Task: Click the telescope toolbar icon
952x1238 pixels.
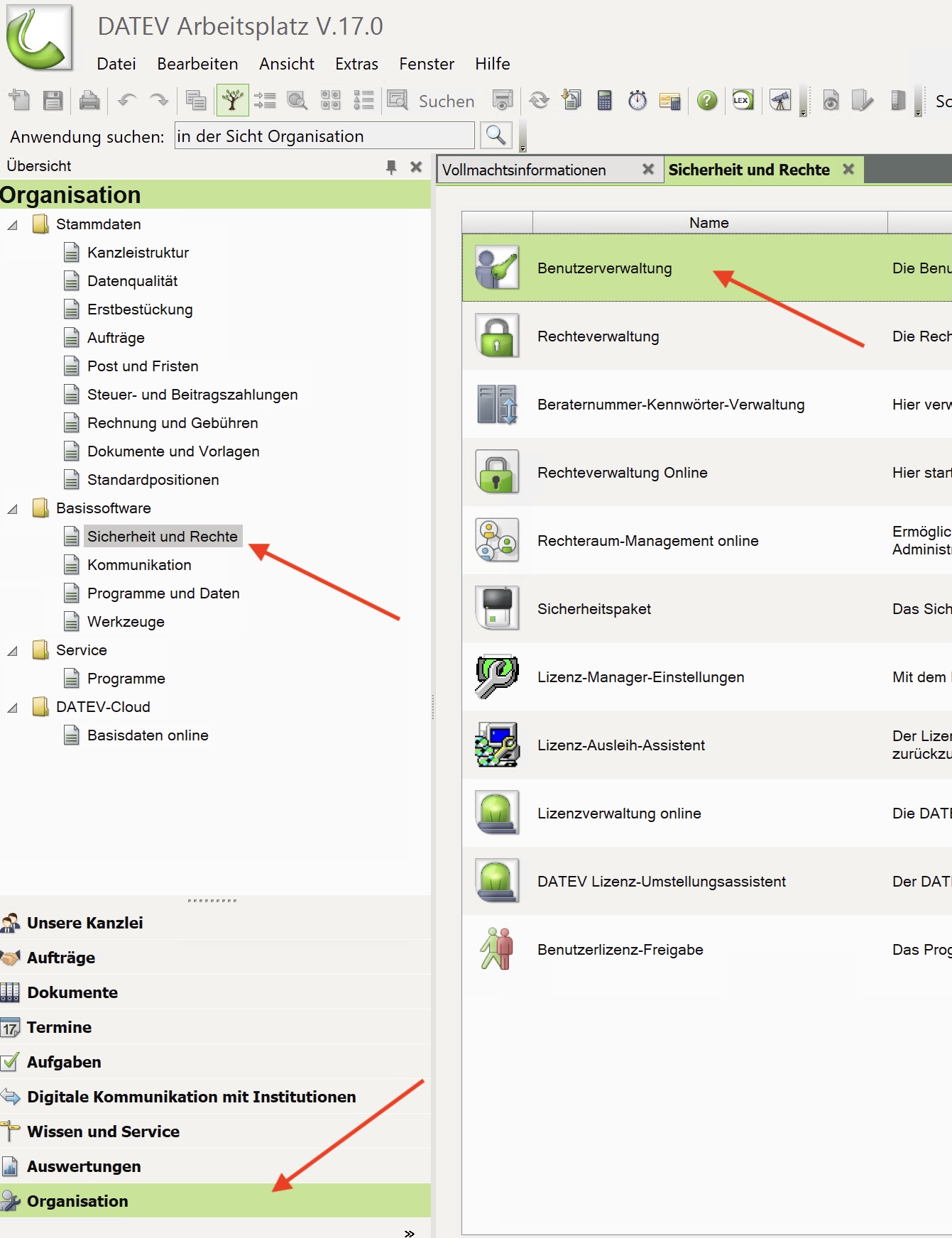Action: (780, 101)
